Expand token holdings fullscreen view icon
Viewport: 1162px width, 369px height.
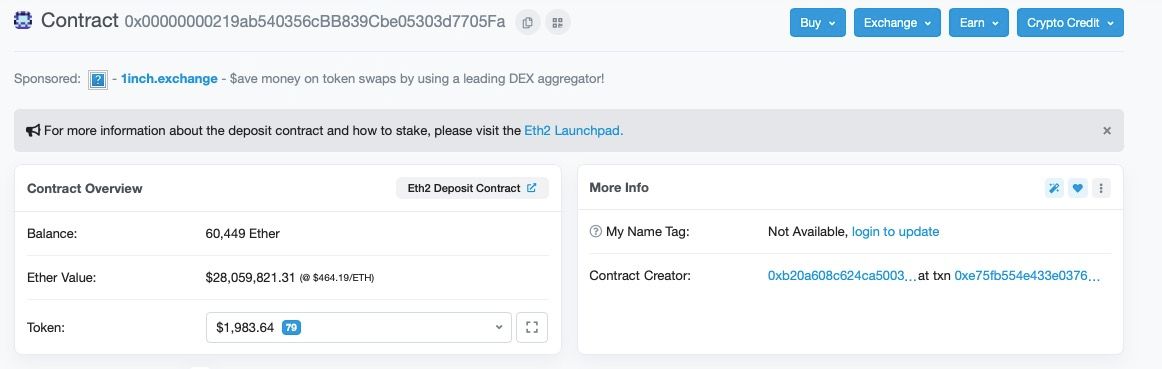(x=531, y=328)
